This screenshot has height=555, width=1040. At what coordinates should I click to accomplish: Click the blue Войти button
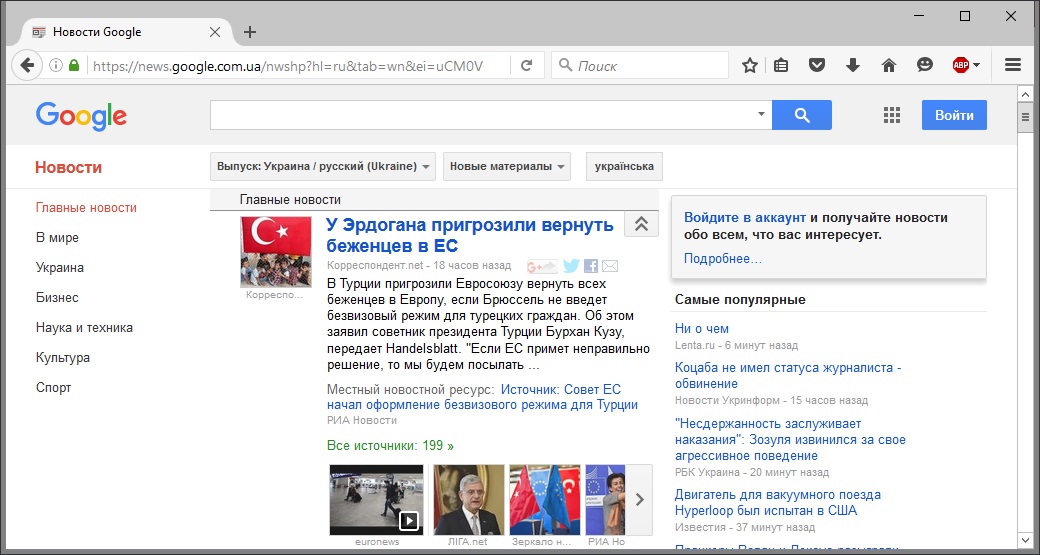tap(954, 115)
